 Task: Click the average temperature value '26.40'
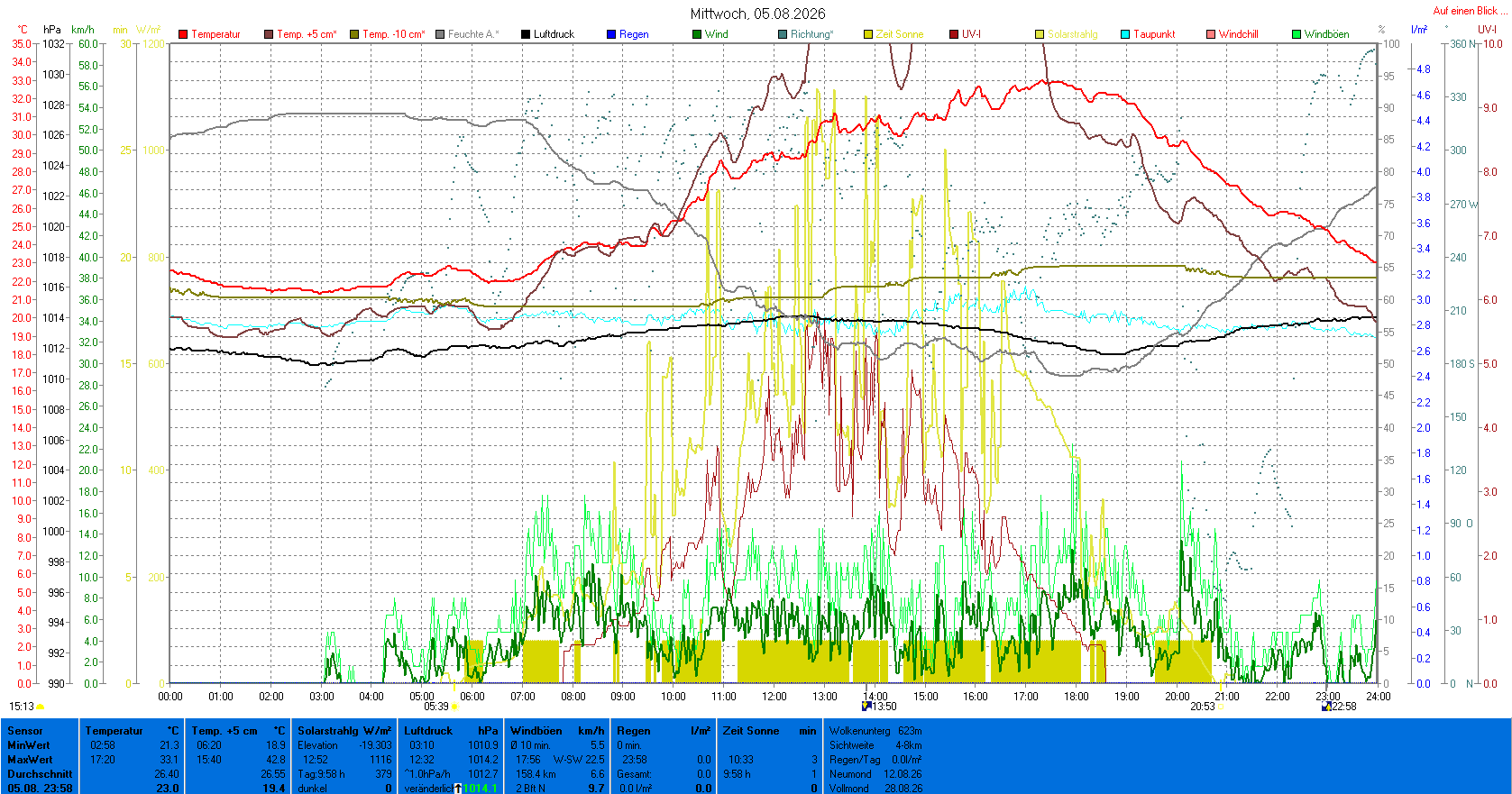(167, 774)
